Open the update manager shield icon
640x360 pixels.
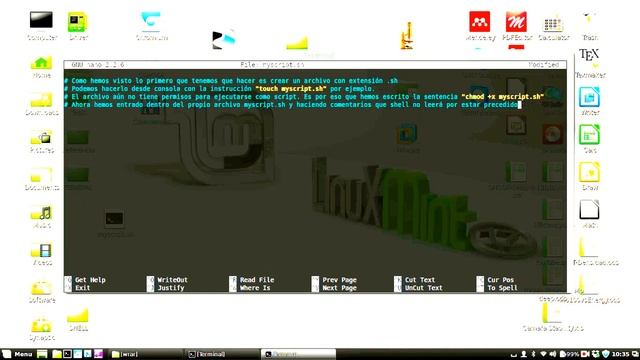(606, 354)
